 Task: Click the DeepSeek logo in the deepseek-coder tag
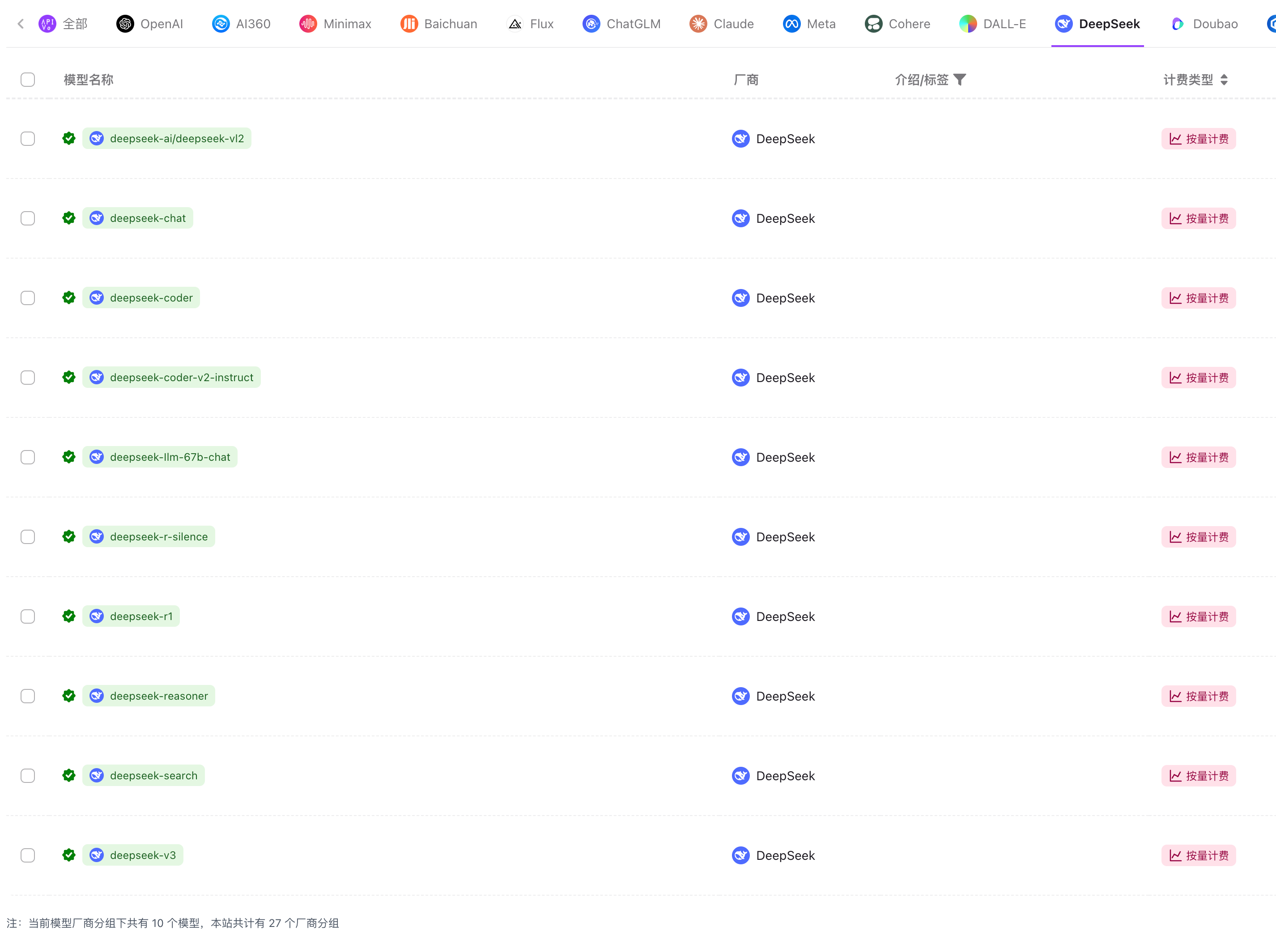point(97,297)
